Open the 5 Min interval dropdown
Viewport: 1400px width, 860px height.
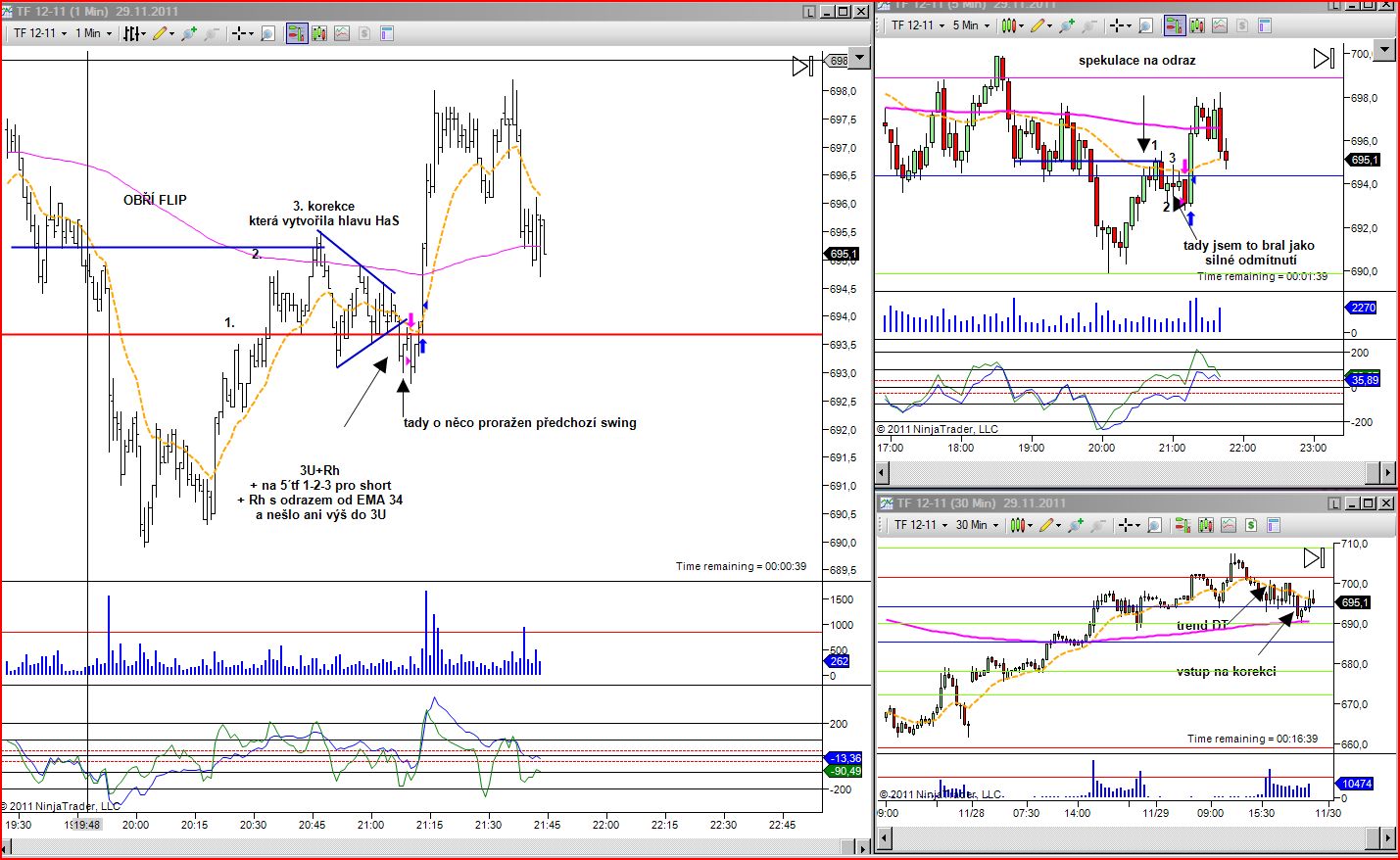[x=972, y=25]
